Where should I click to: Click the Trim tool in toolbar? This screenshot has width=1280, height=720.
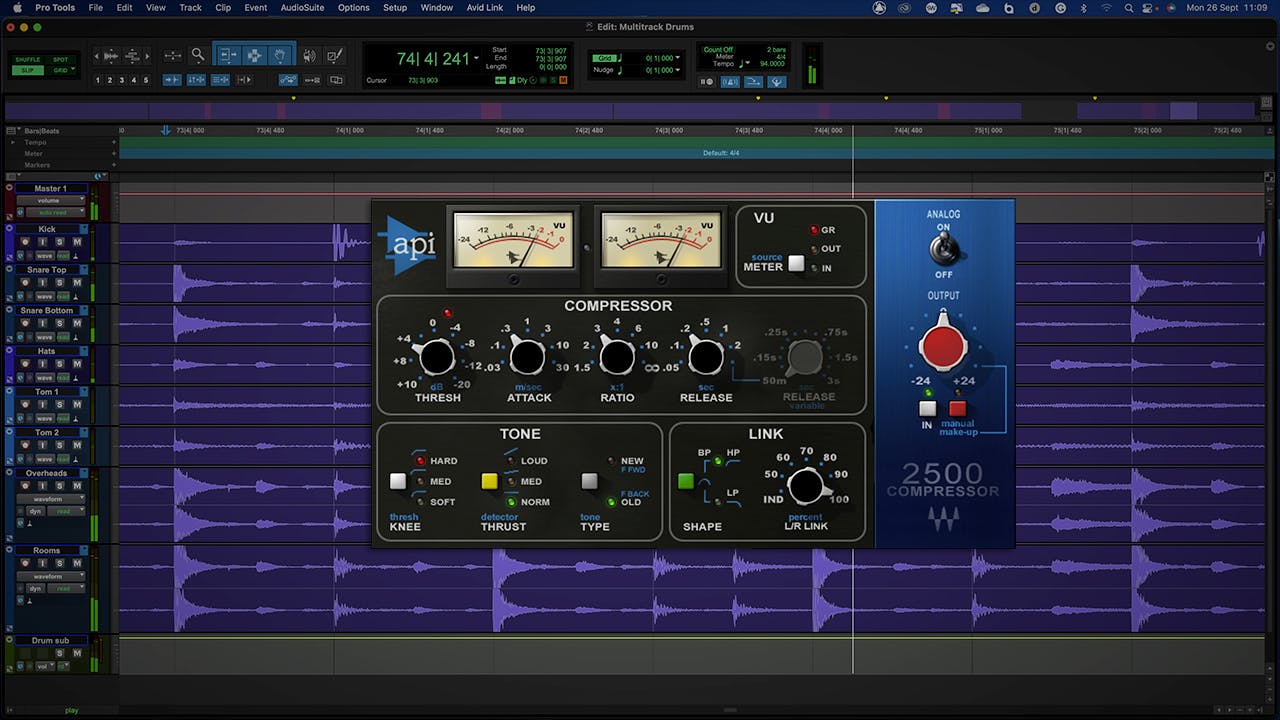(228, 56)
